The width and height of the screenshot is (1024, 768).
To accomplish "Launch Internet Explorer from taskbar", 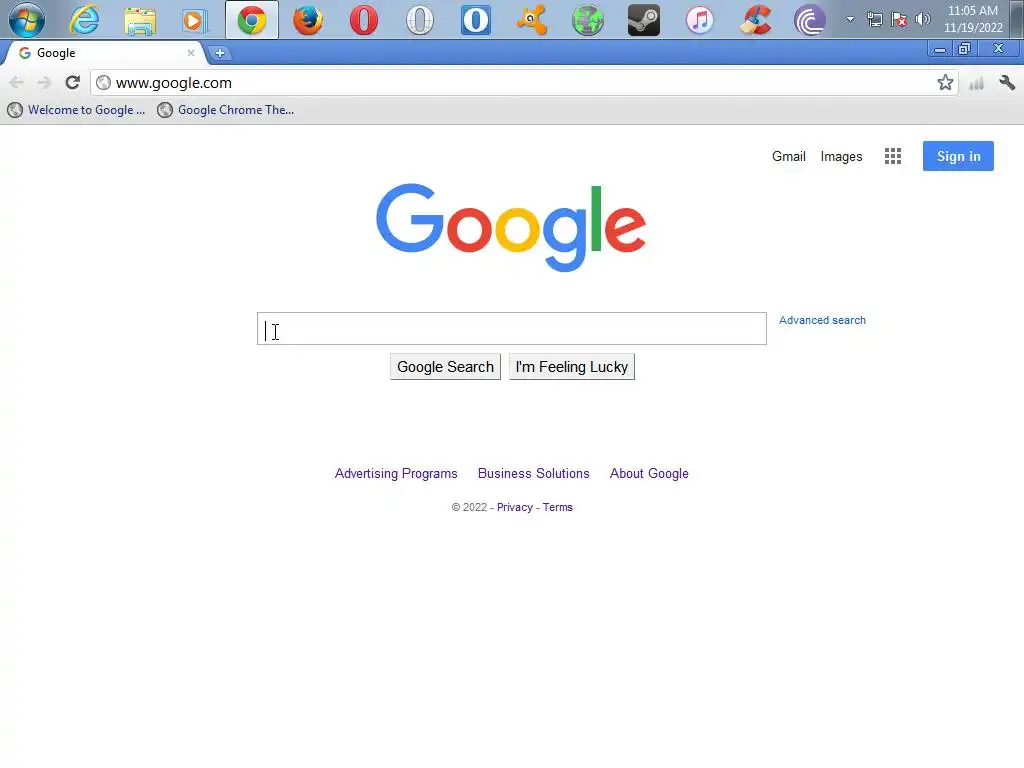I will pos(84,20).
